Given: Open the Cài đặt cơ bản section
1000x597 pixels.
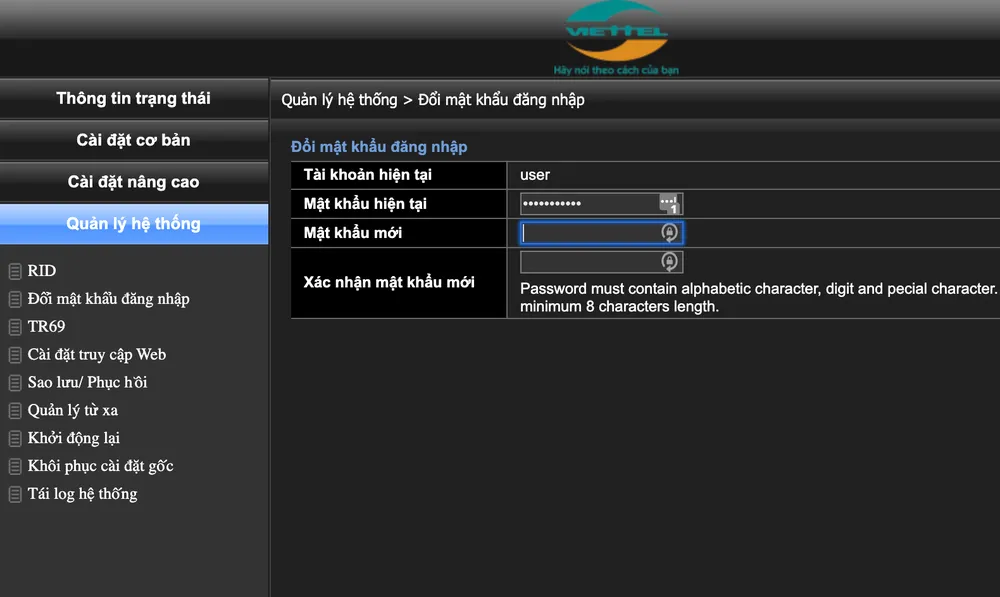Looking at the screenshot, I should pos(133,140).
